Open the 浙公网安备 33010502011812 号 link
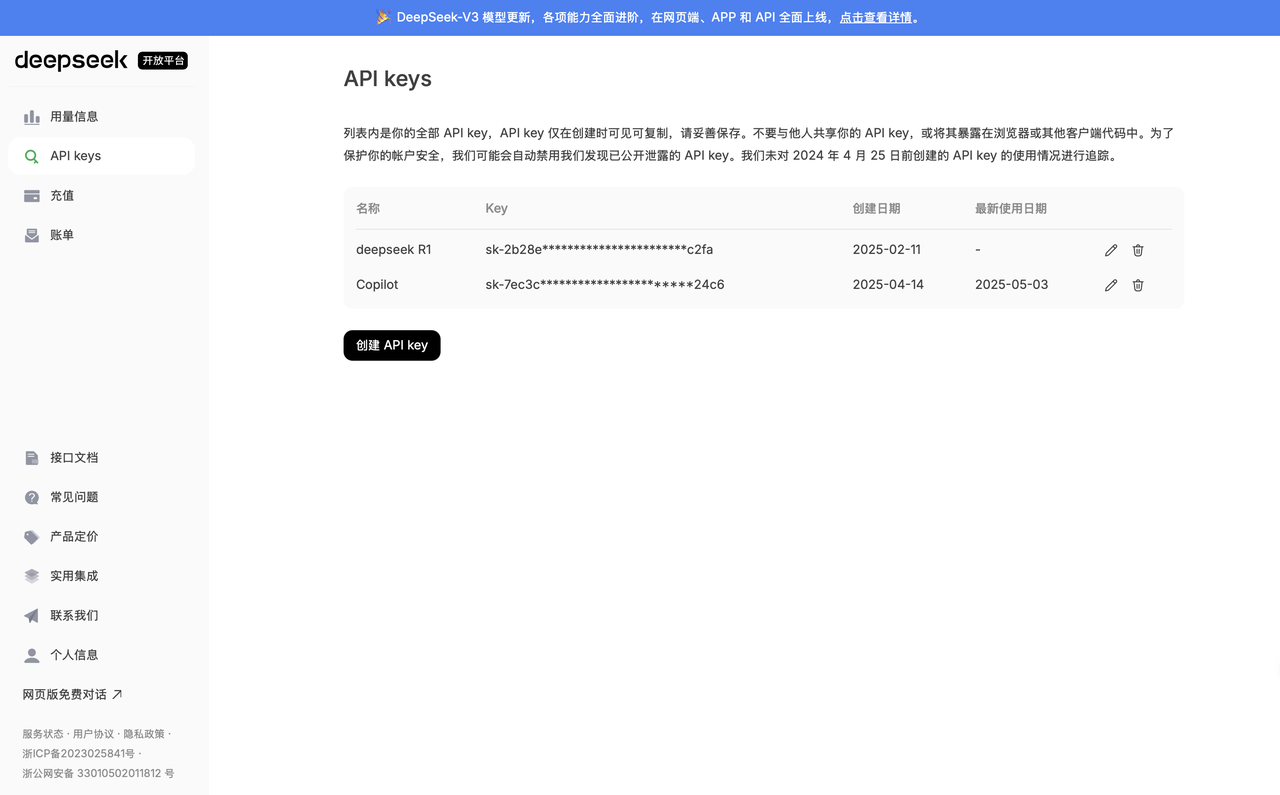Viewport: 1280px width, 795px height. click(99, 773)
